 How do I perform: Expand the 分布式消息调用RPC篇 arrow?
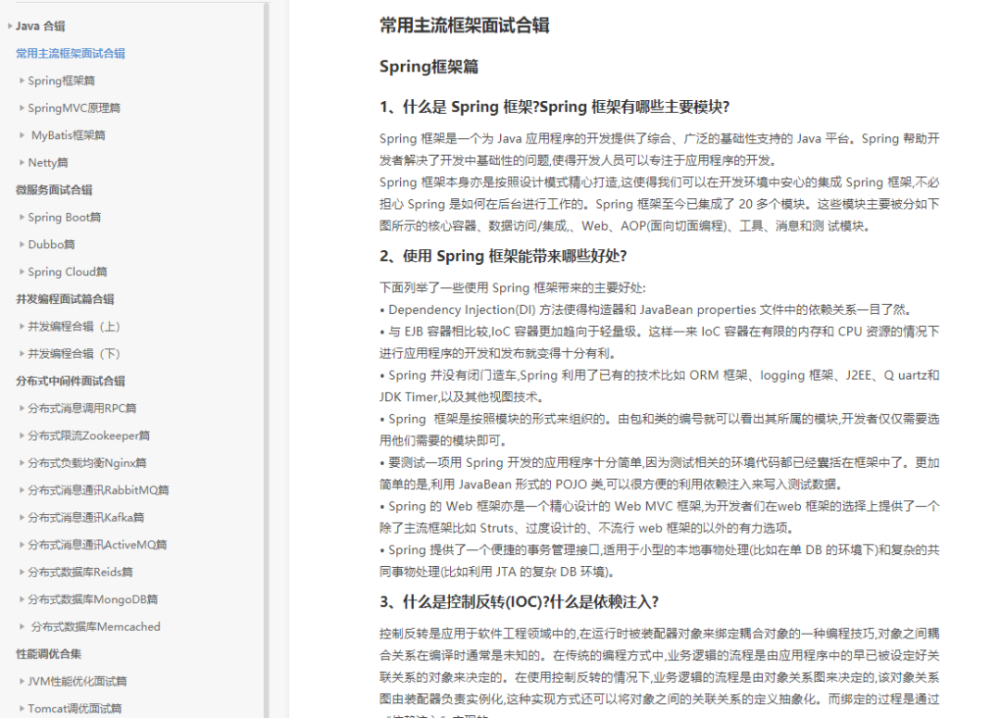point(22,408)
